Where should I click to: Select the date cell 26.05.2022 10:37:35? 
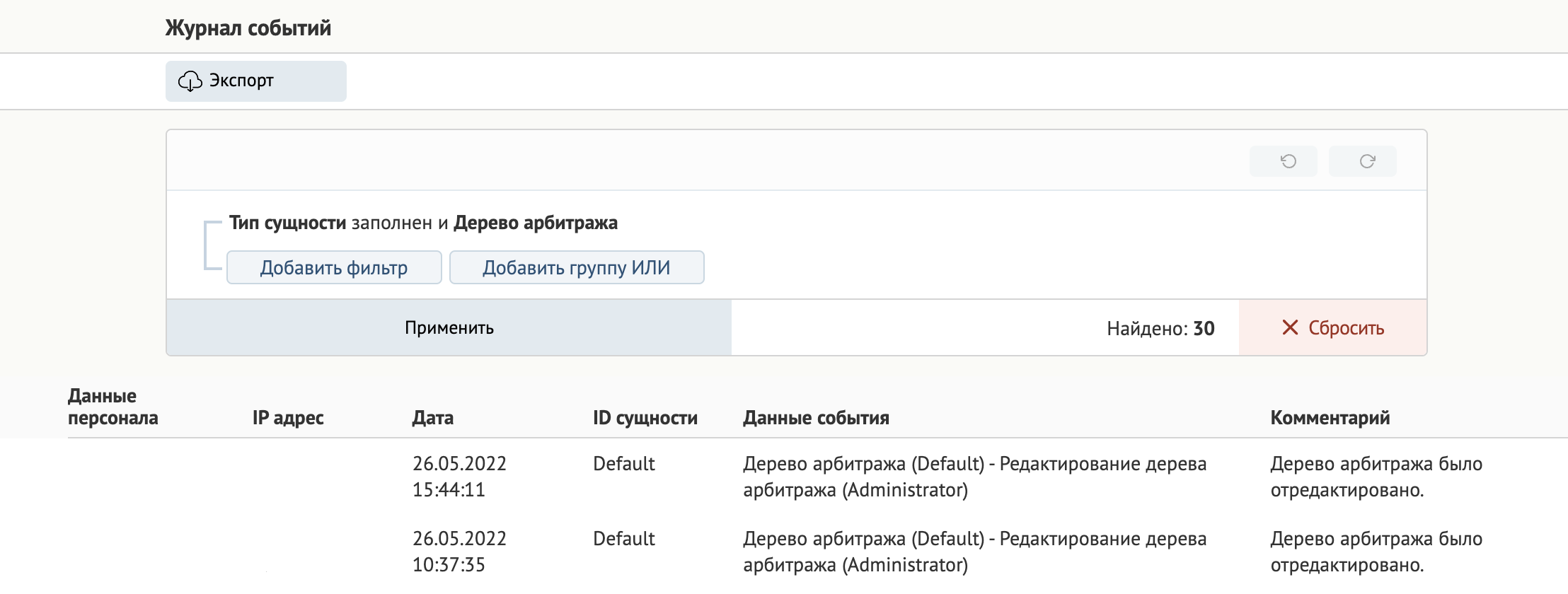[459, 552]
